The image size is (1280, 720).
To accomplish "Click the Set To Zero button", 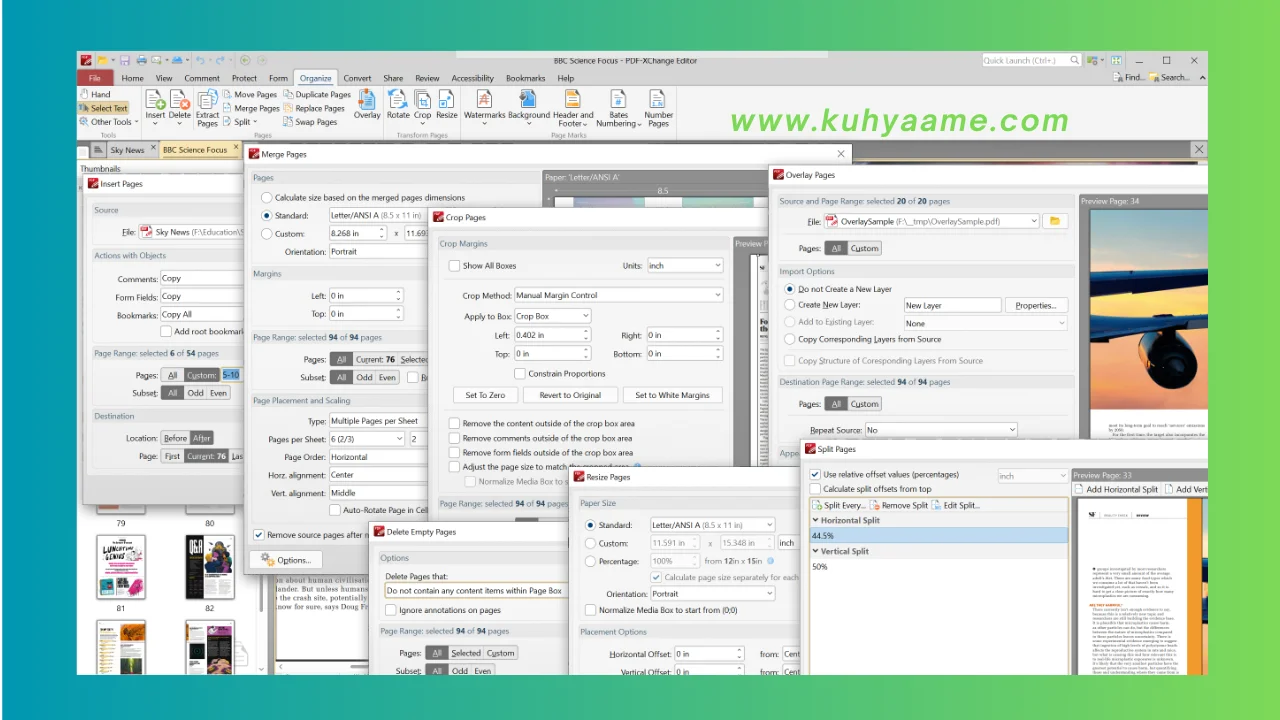I will click(x=485, y=395).
